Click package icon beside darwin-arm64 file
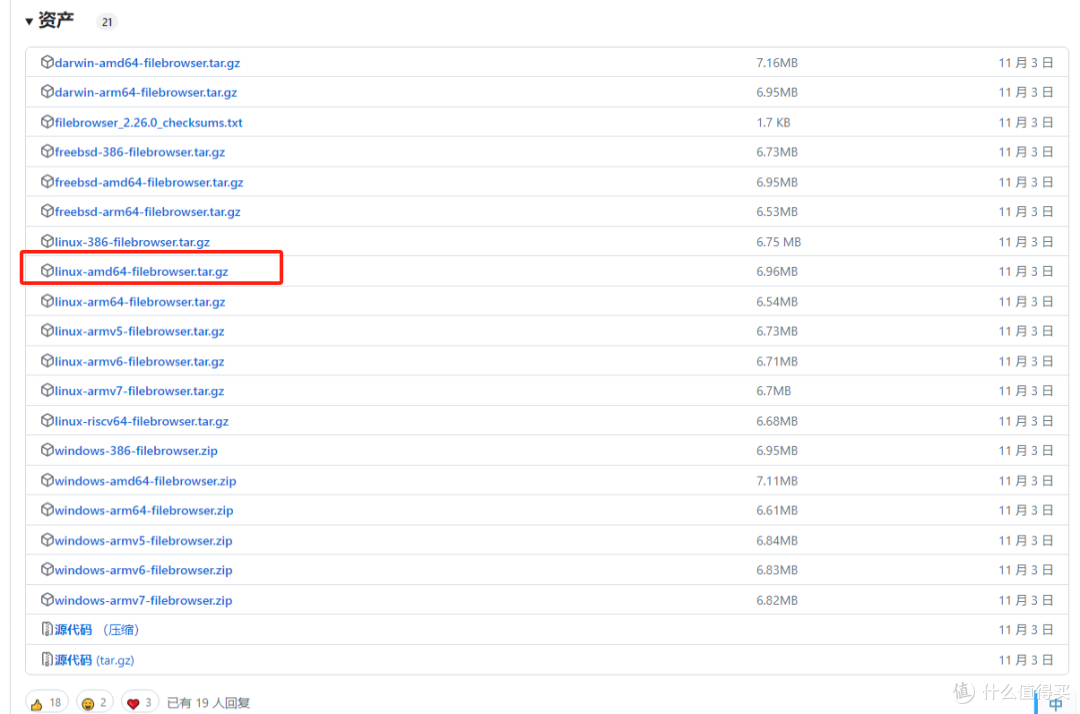The width and height of the screenshot is (1080, 714). [x=47, y=92]
